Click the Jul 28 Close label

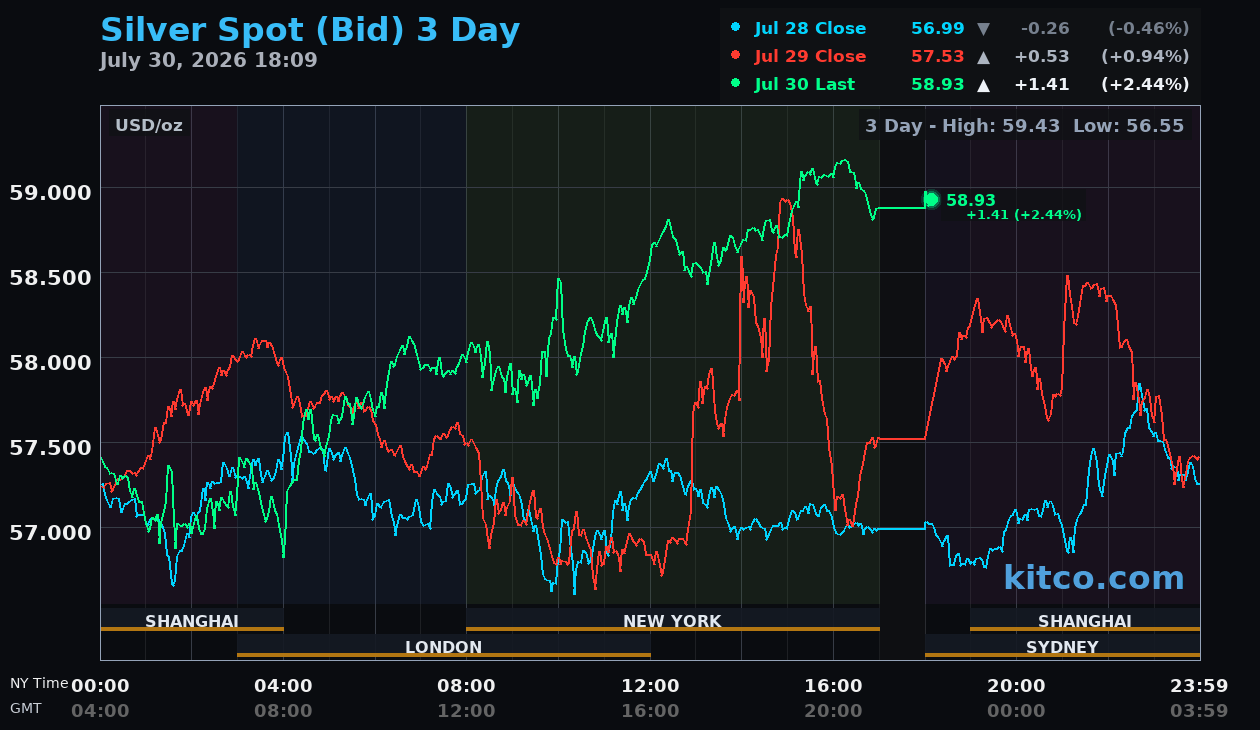[810, 28]
